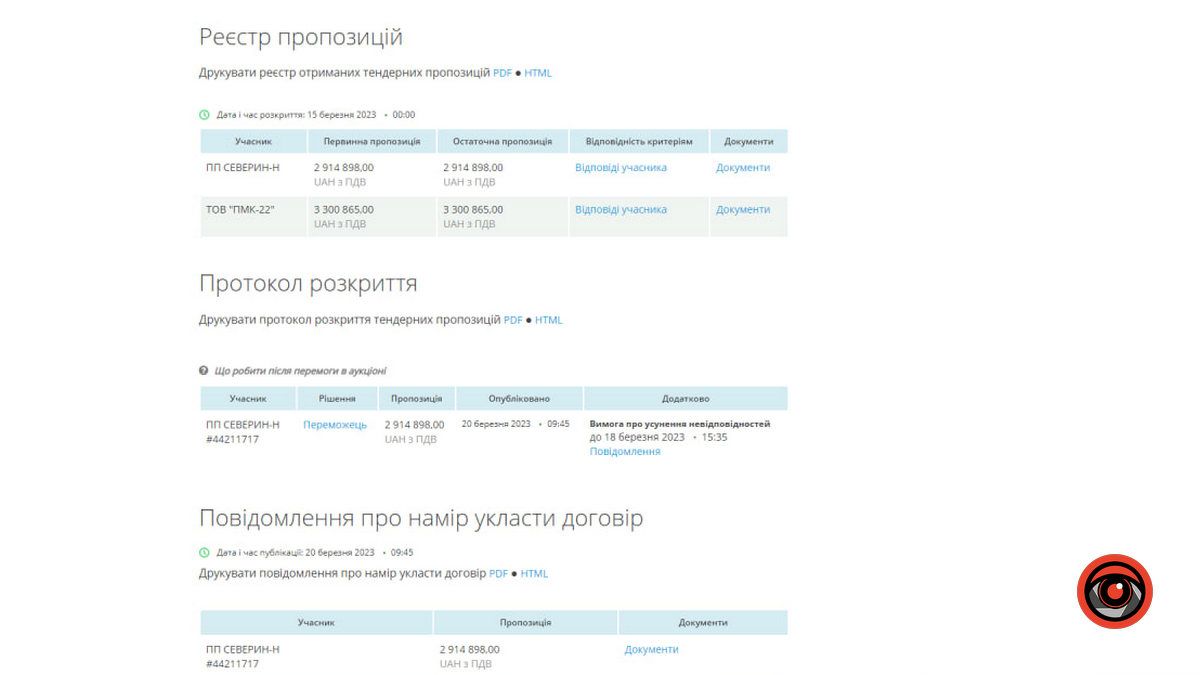Open the PDF version of the proposals registry

(499, 72)
